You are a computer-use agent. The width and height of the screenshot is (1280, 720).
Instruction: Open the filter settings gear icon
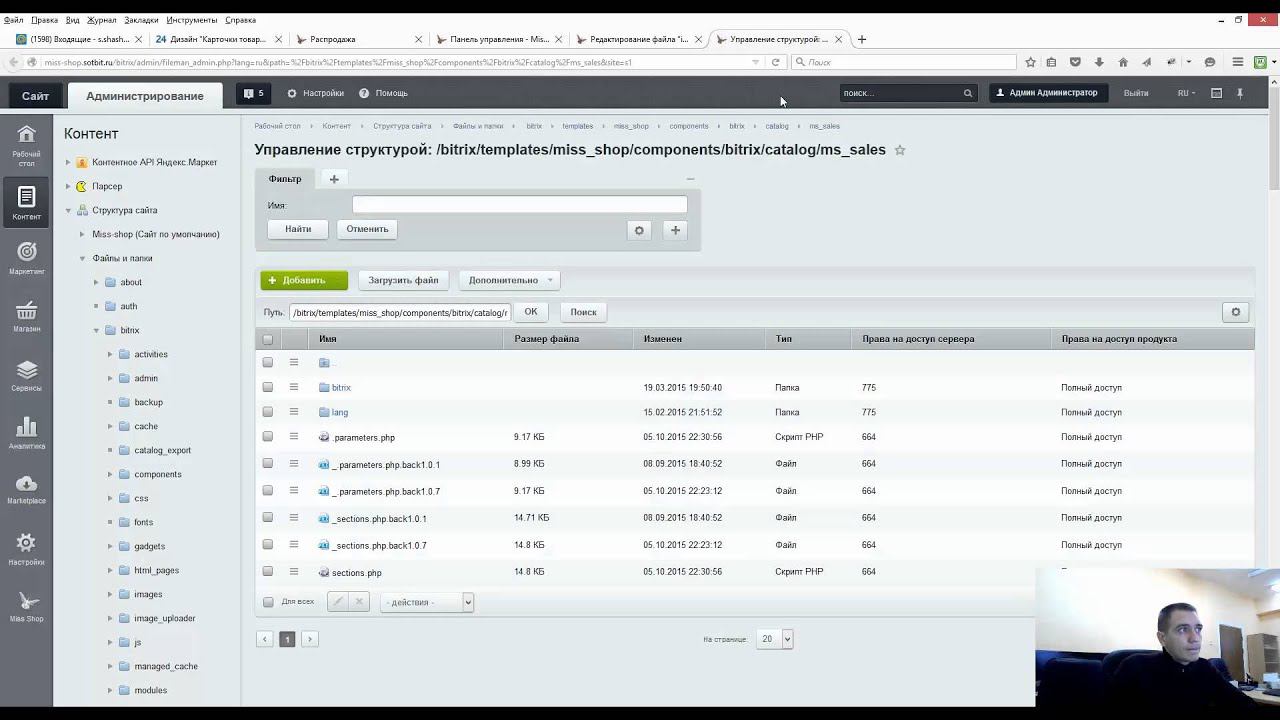[x=639, y=230]
